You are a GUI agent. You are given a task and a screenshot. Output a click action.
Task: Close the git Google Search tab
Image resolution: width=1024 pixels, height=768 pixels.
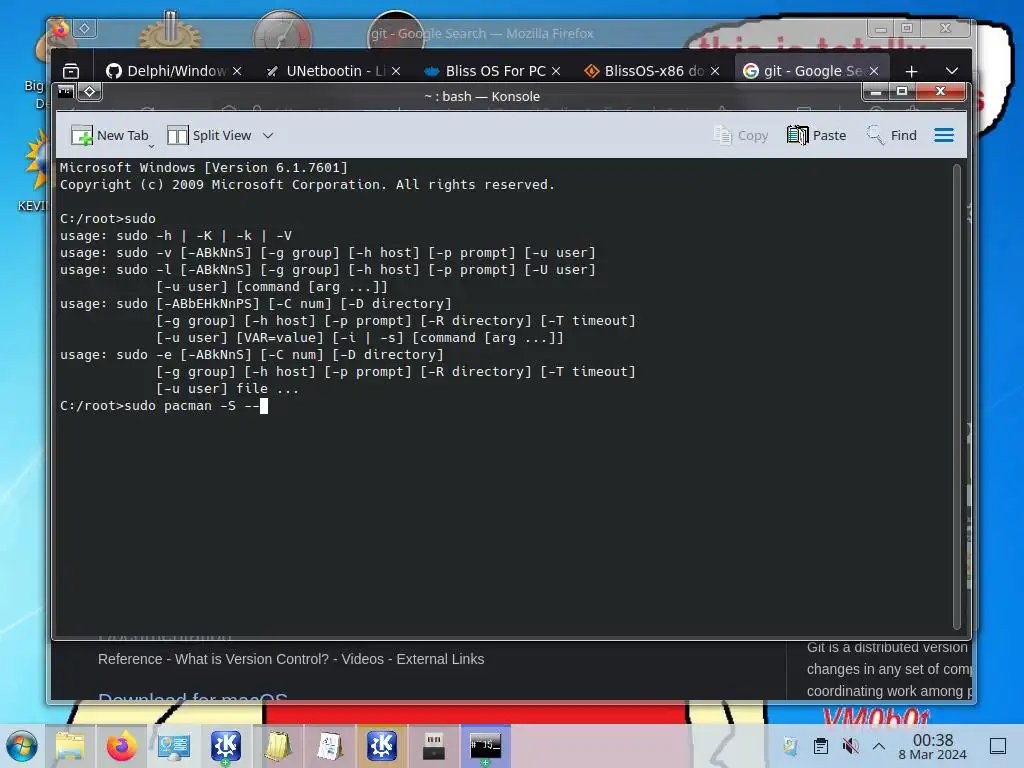pos(874,71)
